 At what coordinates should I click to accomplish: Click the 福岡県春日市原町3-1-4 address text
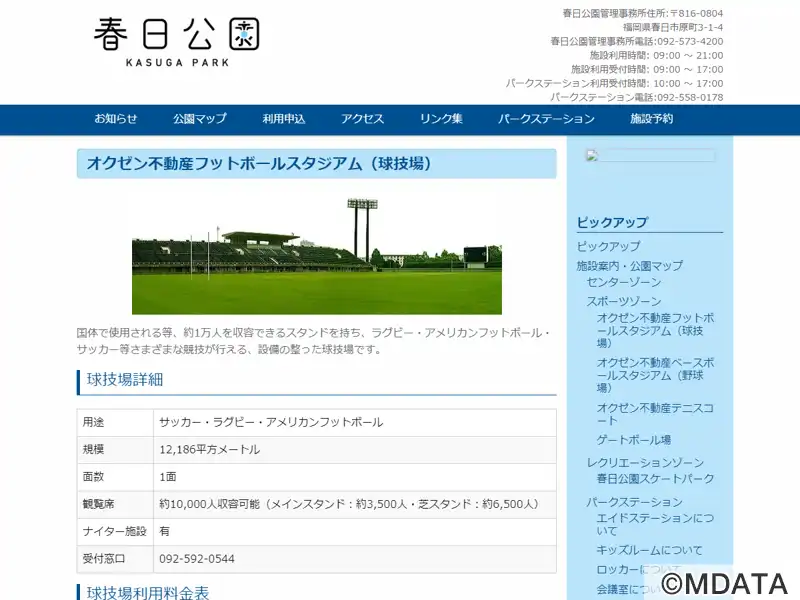click(x=673, y=27)
